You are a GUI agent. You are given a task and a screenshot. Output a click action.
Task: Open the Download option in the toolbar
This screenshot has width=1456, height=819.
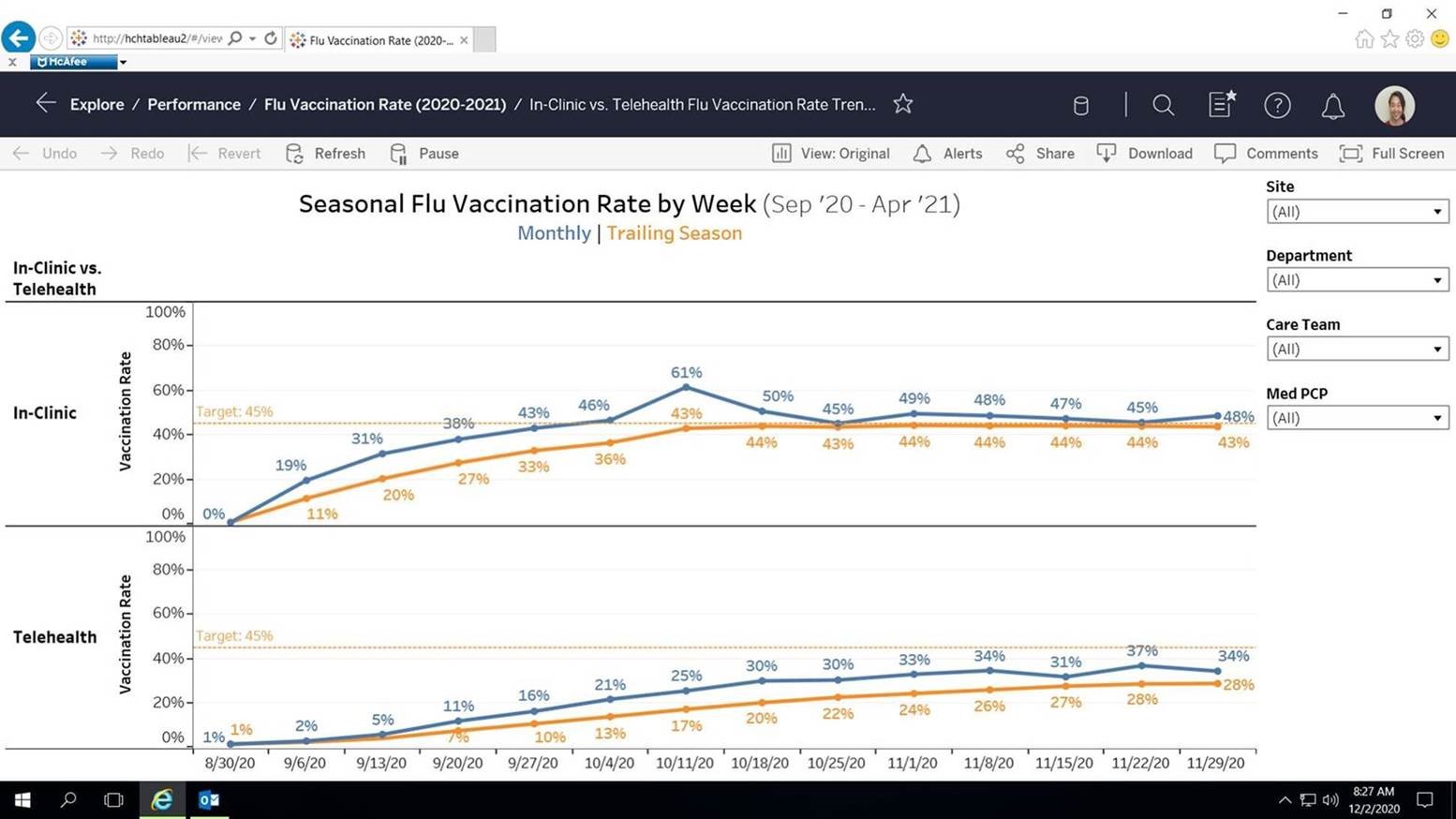[1145, 154]
